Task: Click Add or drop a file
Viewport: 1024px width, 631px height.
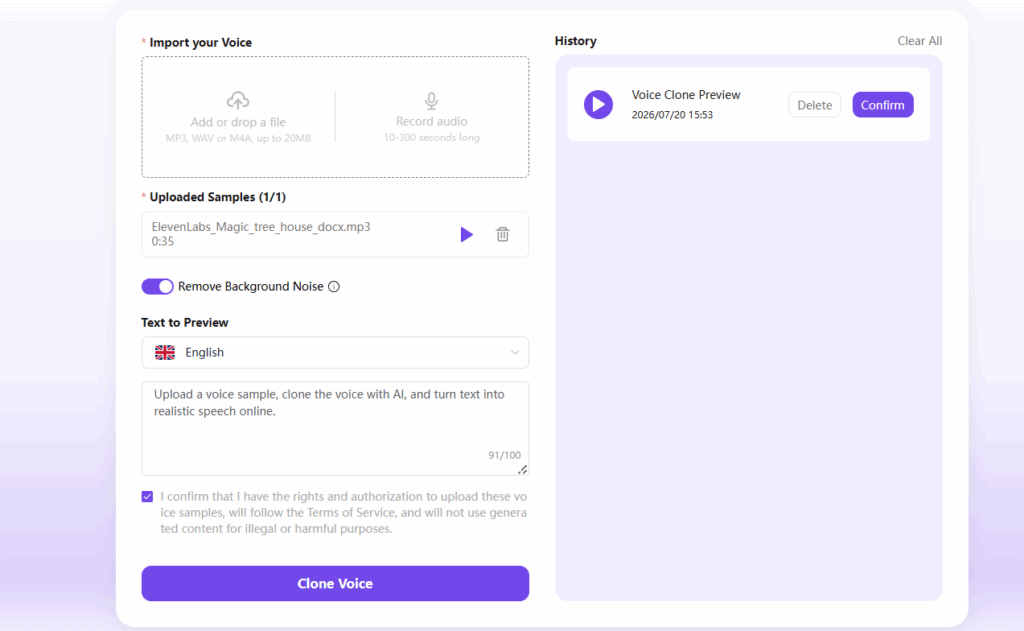Action: coord(238,122)
